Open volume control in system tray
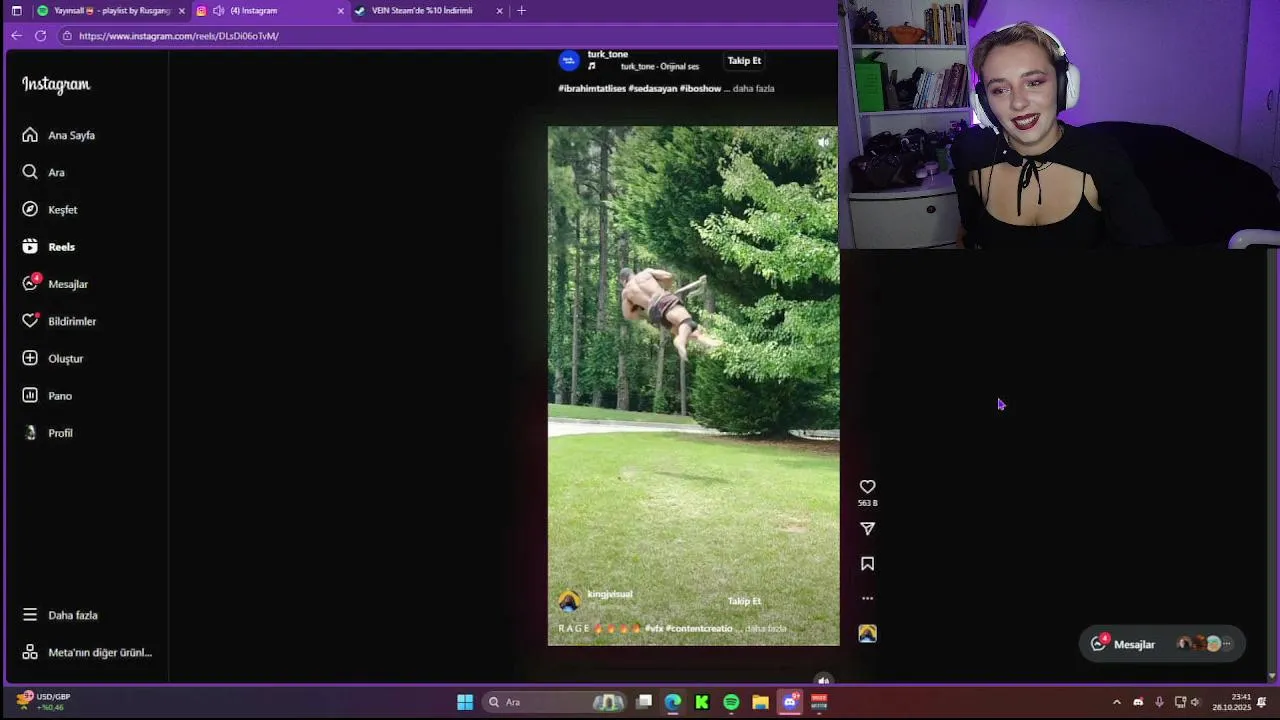Viewport: 1280px width, 720px height. [1195, 702]
